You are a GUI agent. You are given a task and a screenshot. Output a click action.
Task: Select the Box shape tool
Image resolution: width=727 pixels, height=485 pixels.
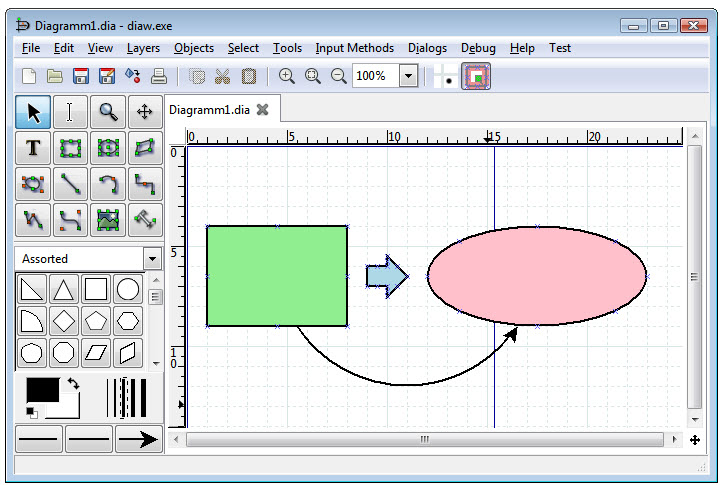[70, 148]
